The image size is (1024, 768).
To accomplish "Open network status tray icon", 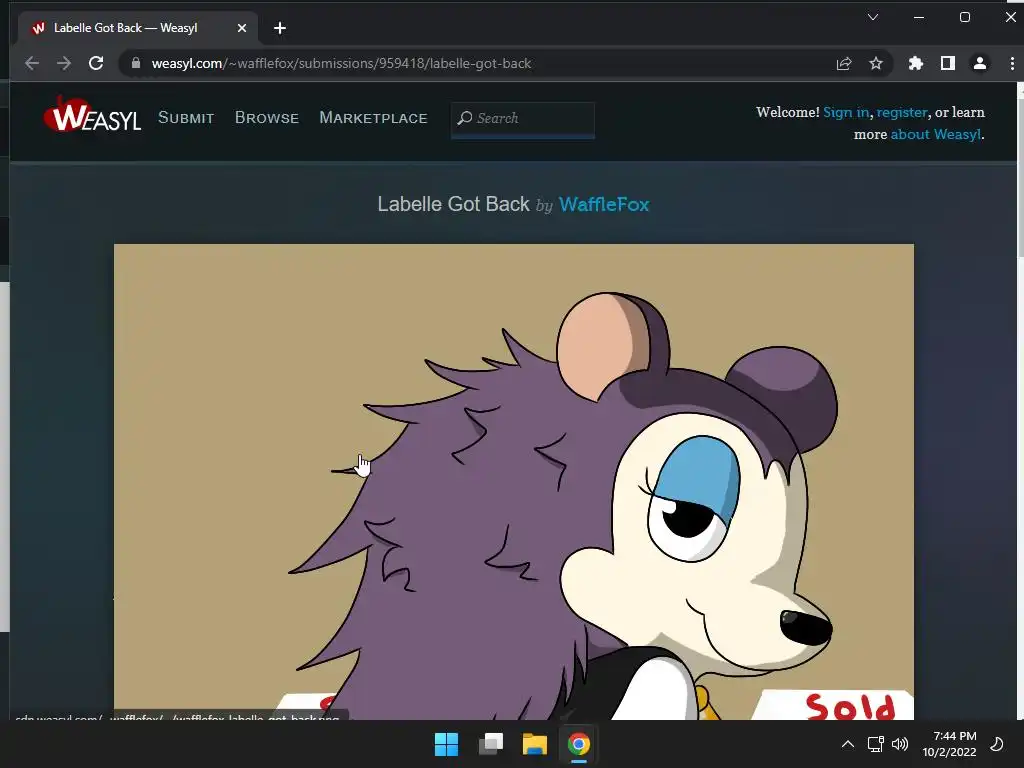I will tap(875, 744).
